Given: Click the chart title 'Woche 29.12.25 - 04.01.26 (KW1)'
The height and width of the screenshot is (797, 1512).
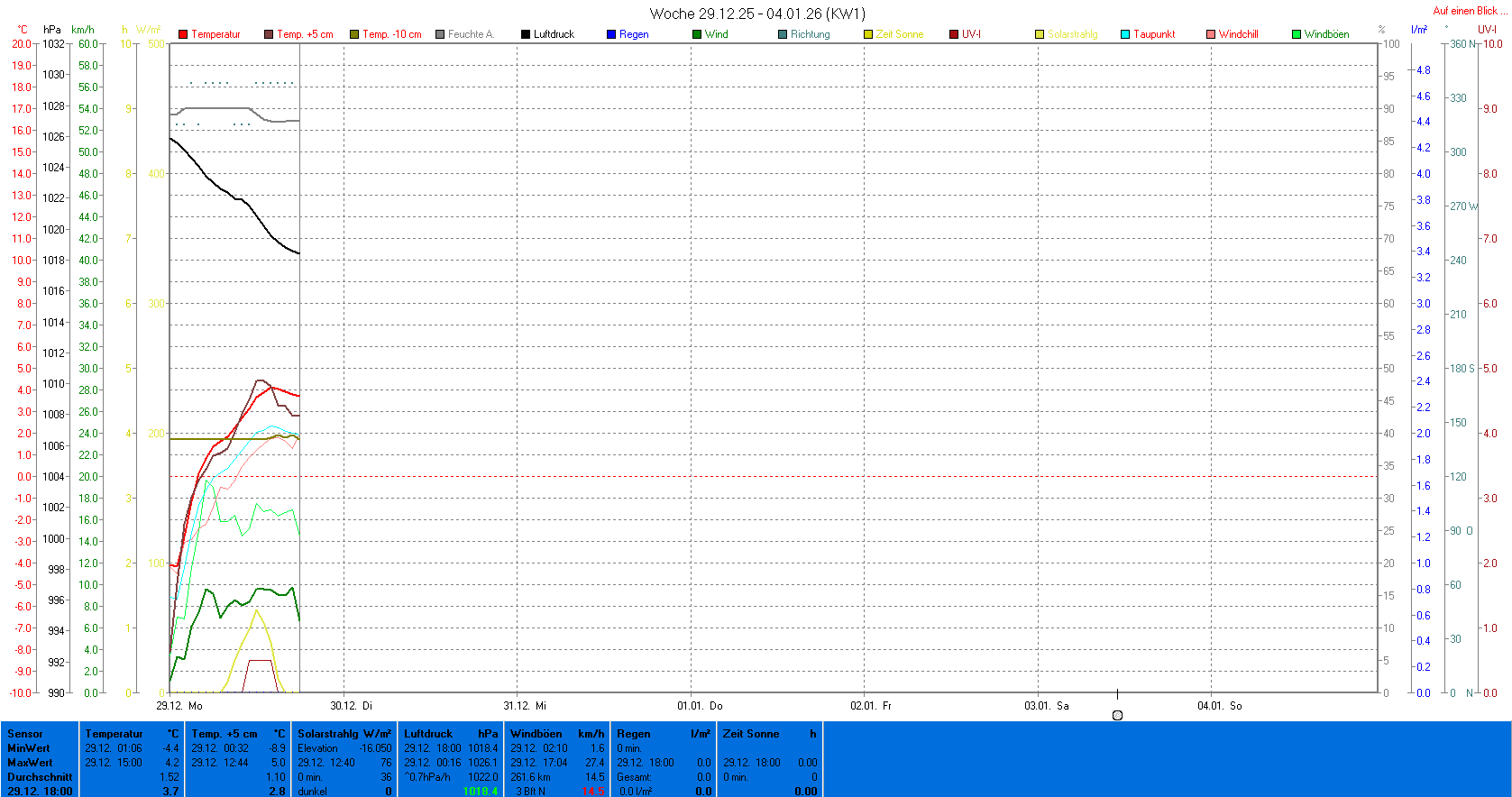Looking at the screenshot, I should pos(756,14).
